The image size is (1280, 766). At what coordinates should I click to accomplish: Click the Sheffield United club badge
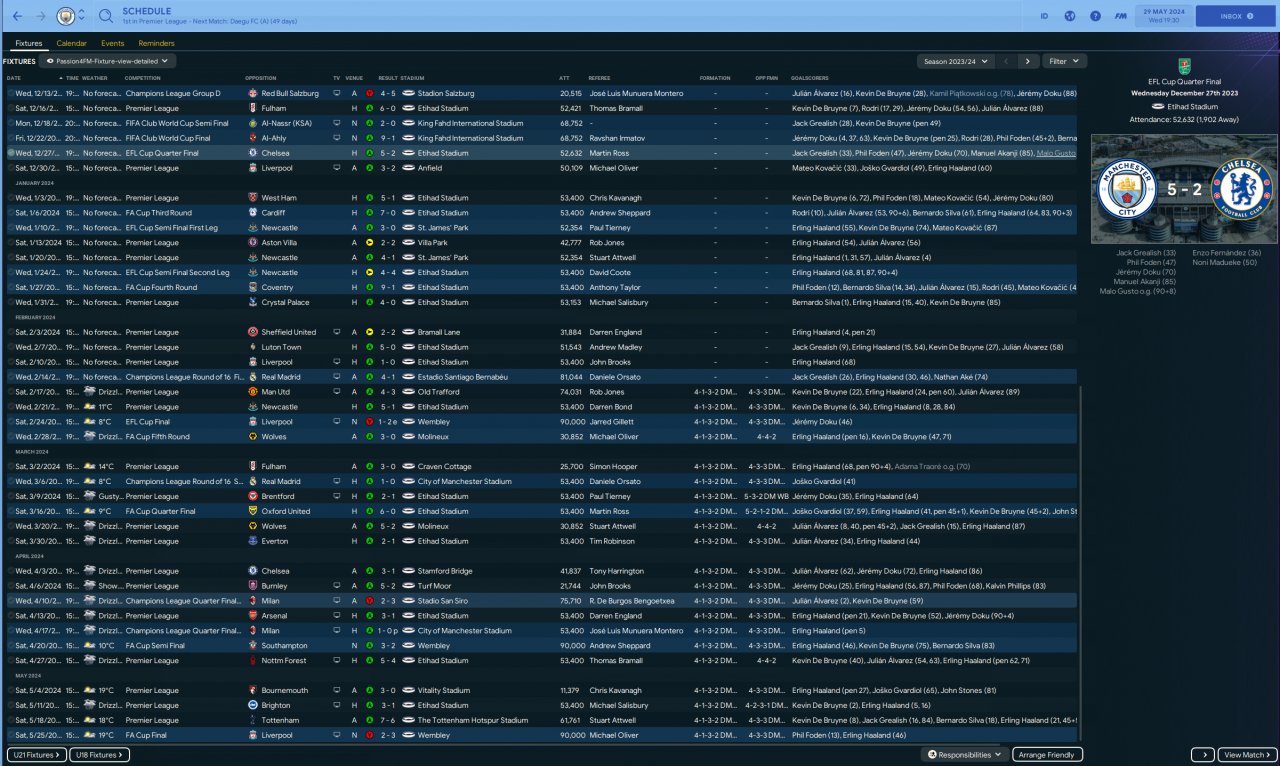tap(253, 332)
